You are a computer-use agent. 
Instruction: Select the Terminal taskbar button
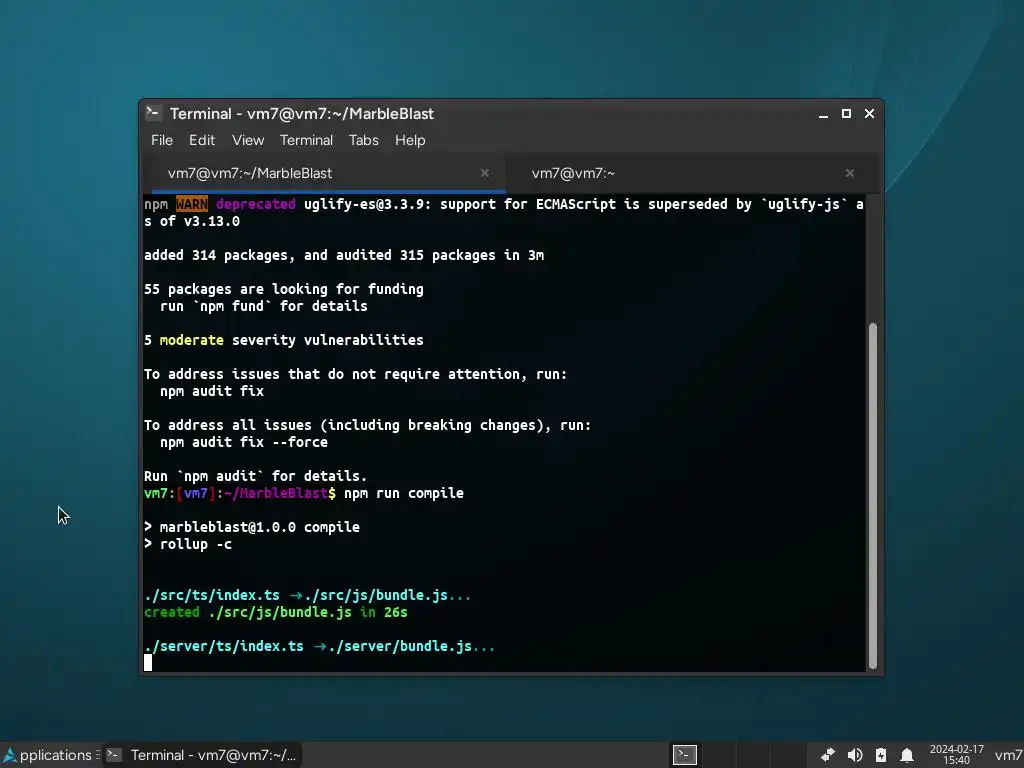click(202, 755)
